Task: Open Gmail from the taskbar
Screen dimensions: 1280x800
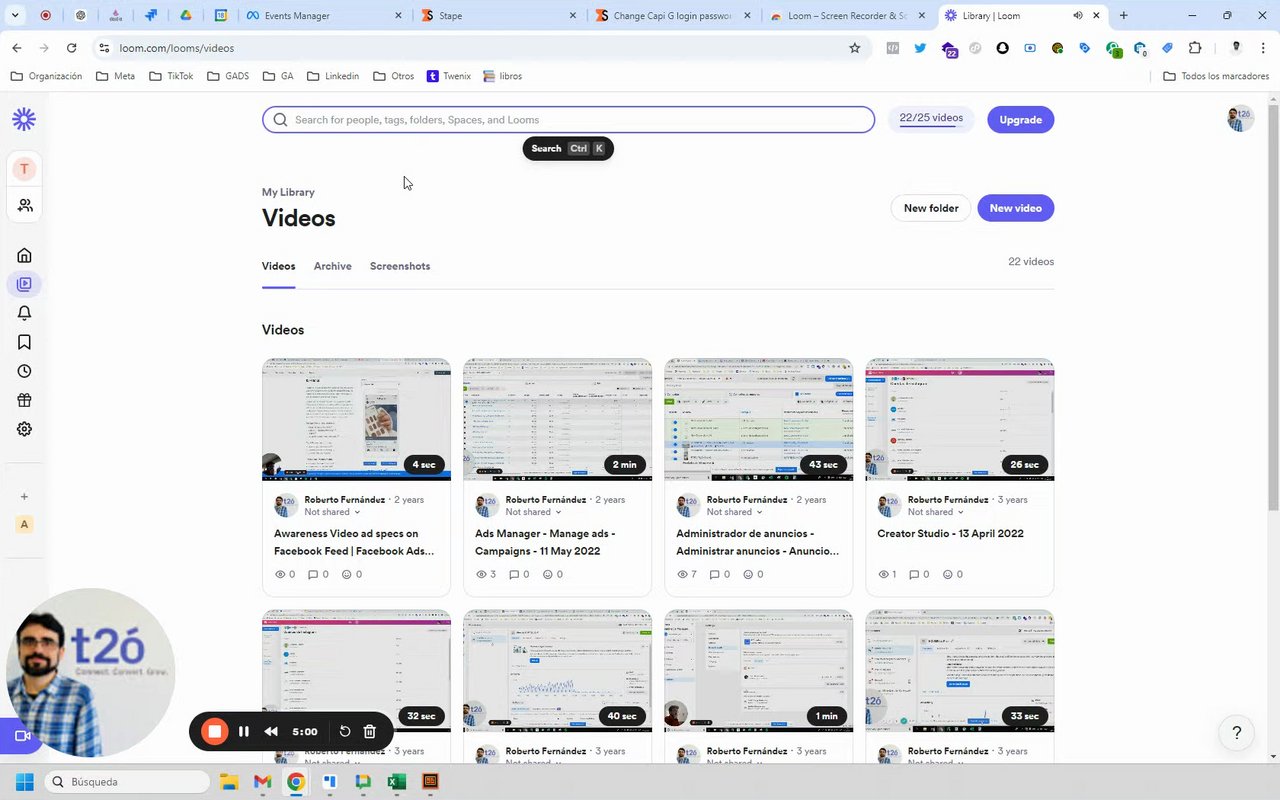Action: [x=262, y=782]
